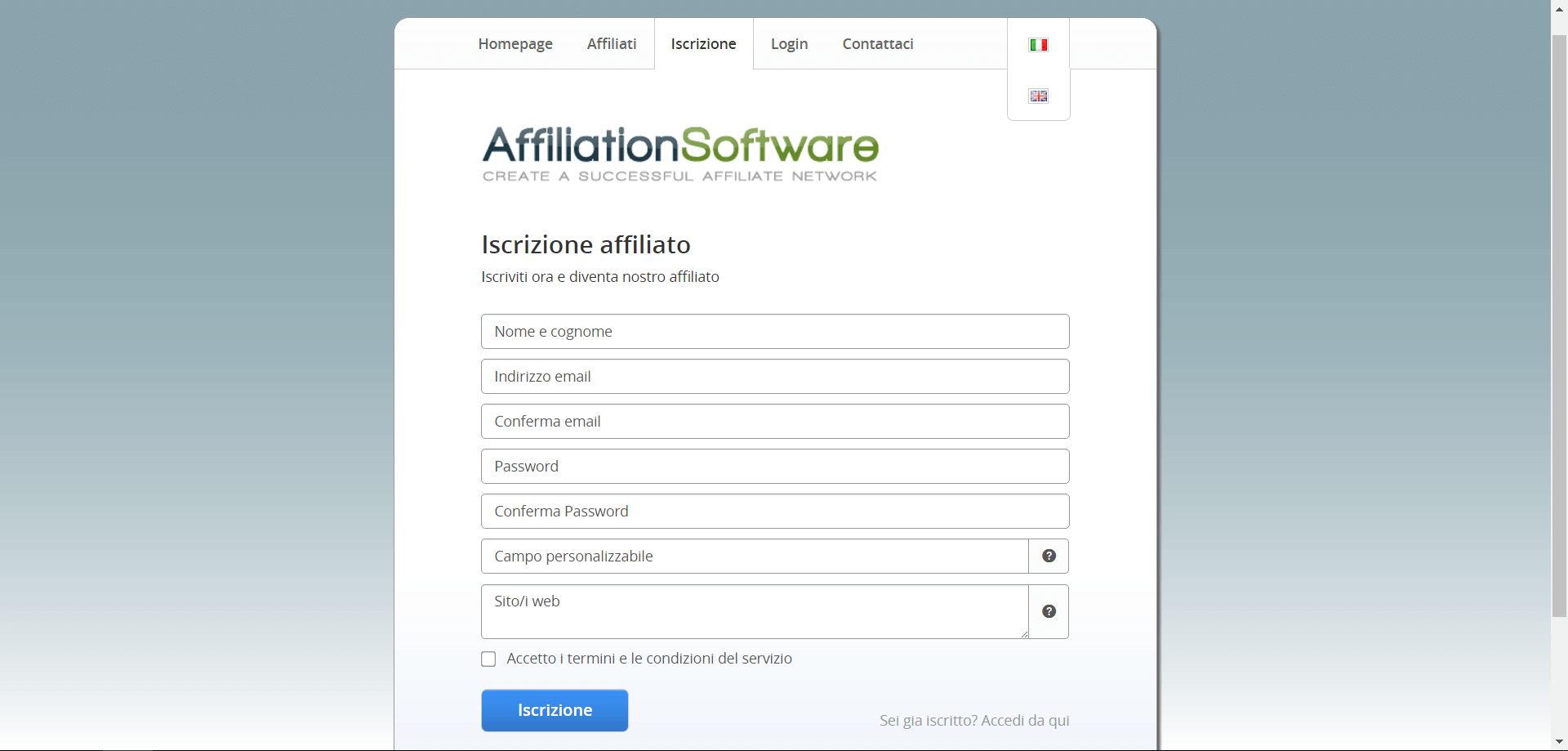
Task: Navigate to Contattaci
Action: pyautogui.click(x=877, y=44)
